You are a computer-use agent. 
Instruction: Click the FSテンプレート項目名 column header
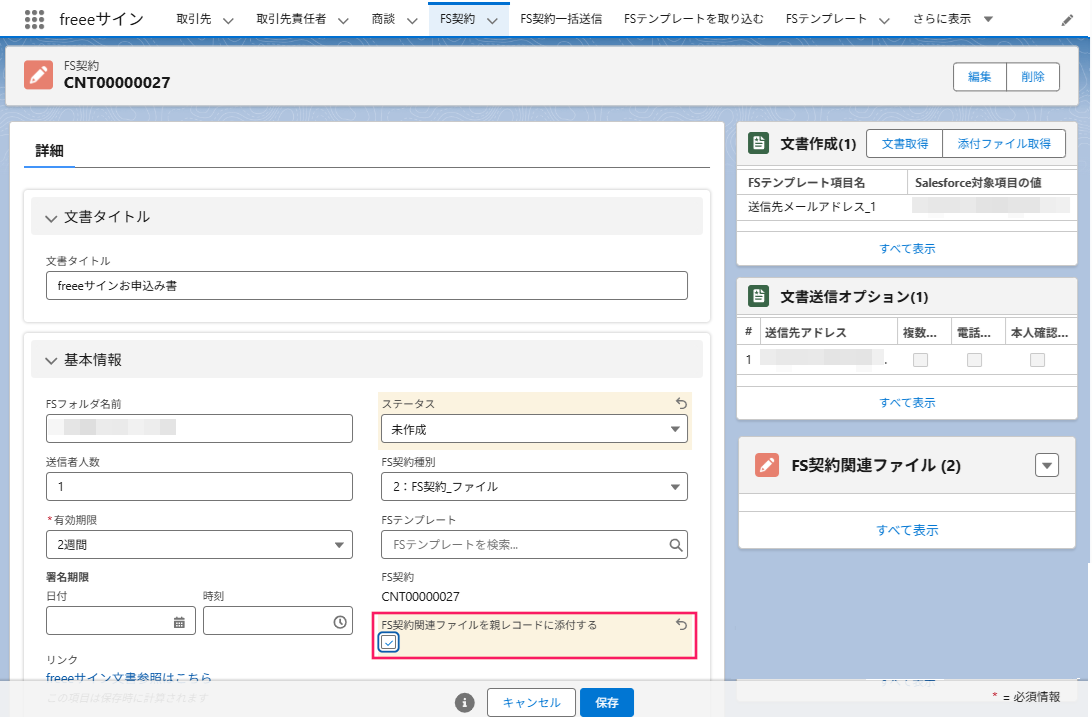tap(806, 182)
